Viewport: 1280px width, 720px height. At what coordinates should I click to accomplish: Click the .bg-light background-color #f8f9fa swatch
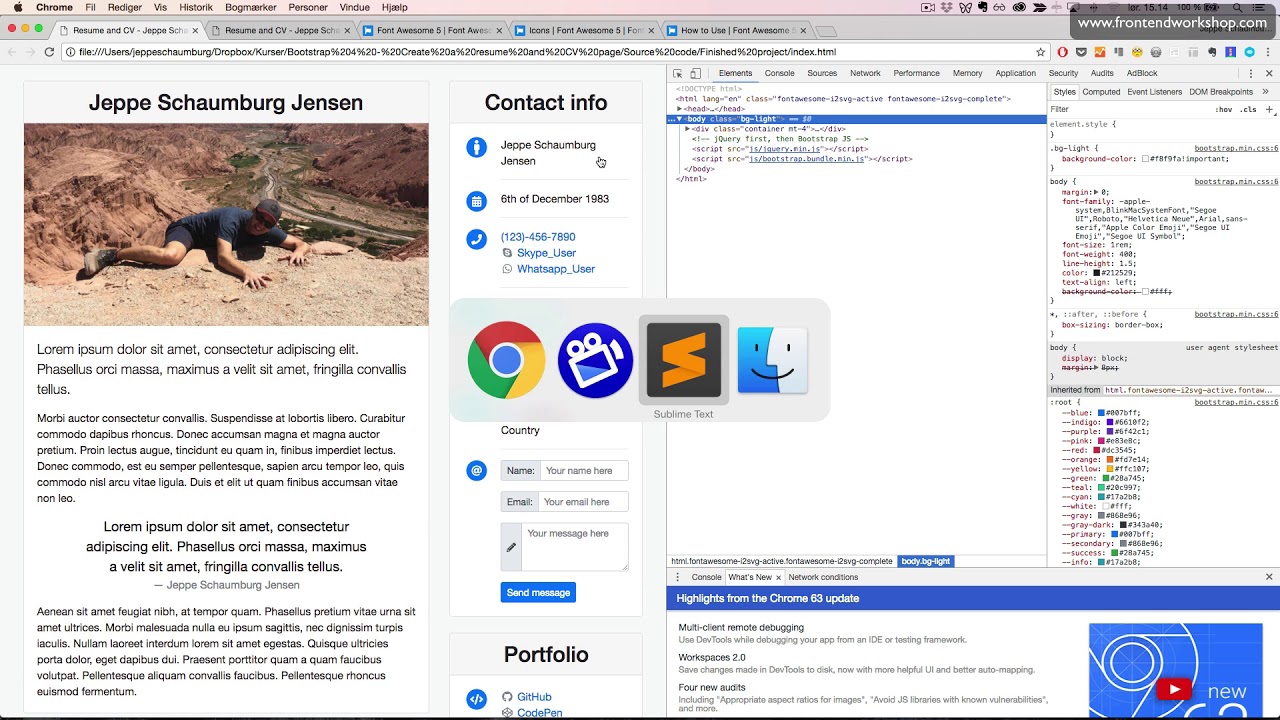pos(1146,159)
